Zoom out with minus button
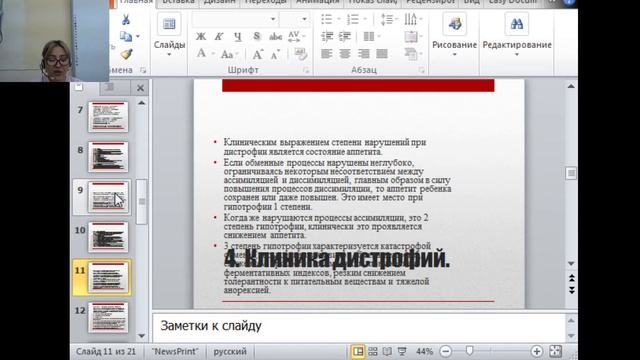 pos(446,351)
